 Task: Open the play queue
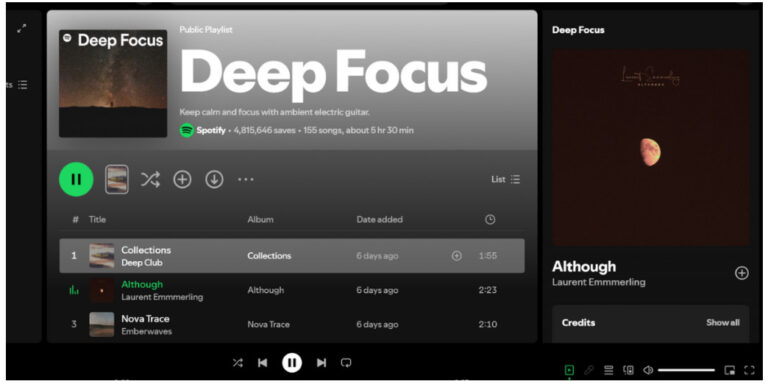[x=608, y=370]
